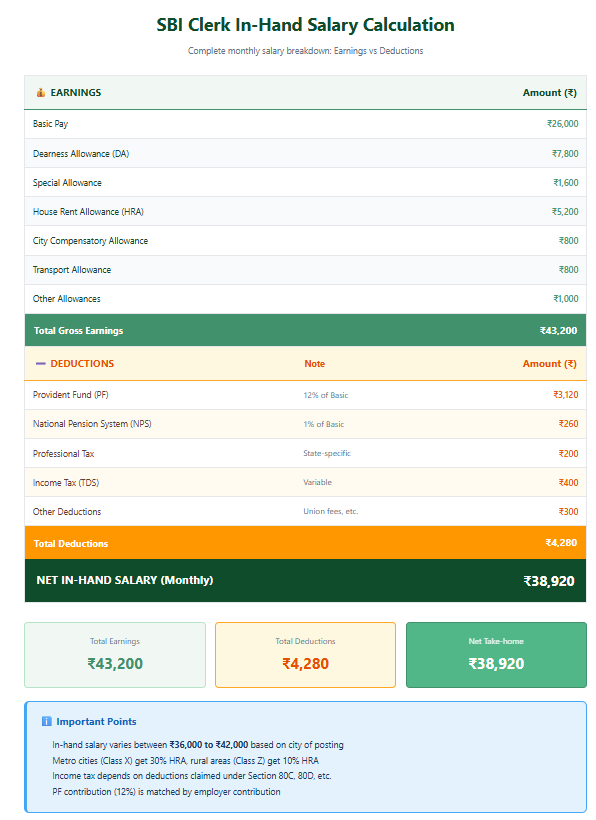Screen dimensions: 596x820
Task: Click the '1% of Basic' note
Action: [x=324, y=424]
